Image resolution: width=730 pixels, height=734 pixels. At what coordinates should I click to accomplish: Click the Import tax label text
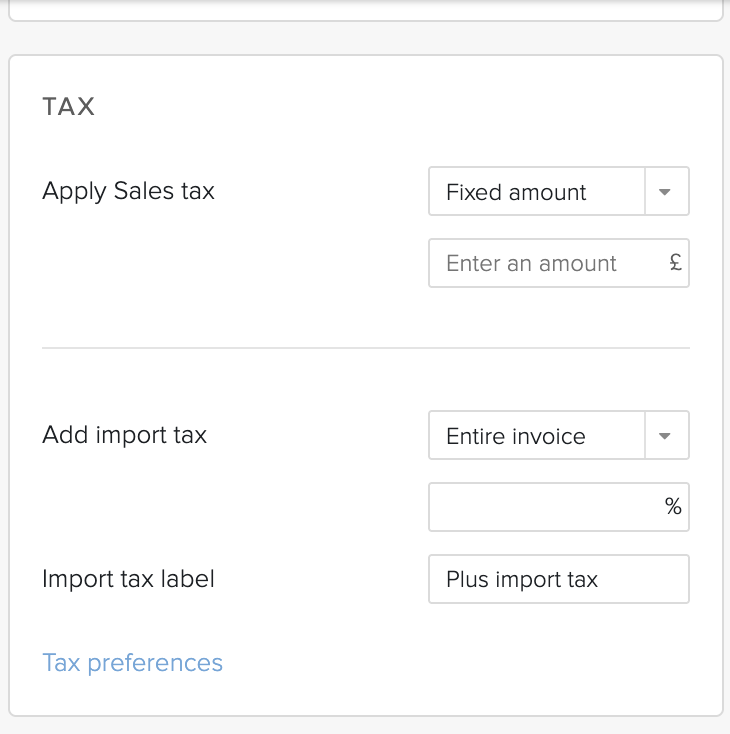(128, 579)
